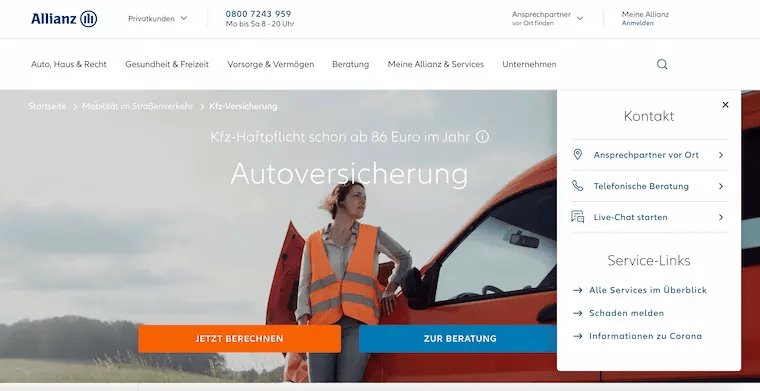Open Auto, Haus & Recht menu
The height and width of the screenshot is (391, 760).
69,64
